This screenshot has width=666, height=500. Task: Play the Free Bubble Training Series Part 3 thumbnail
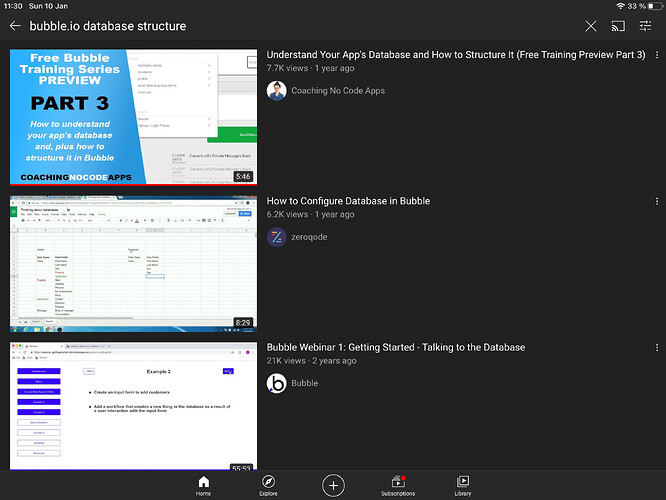point(133,117)
